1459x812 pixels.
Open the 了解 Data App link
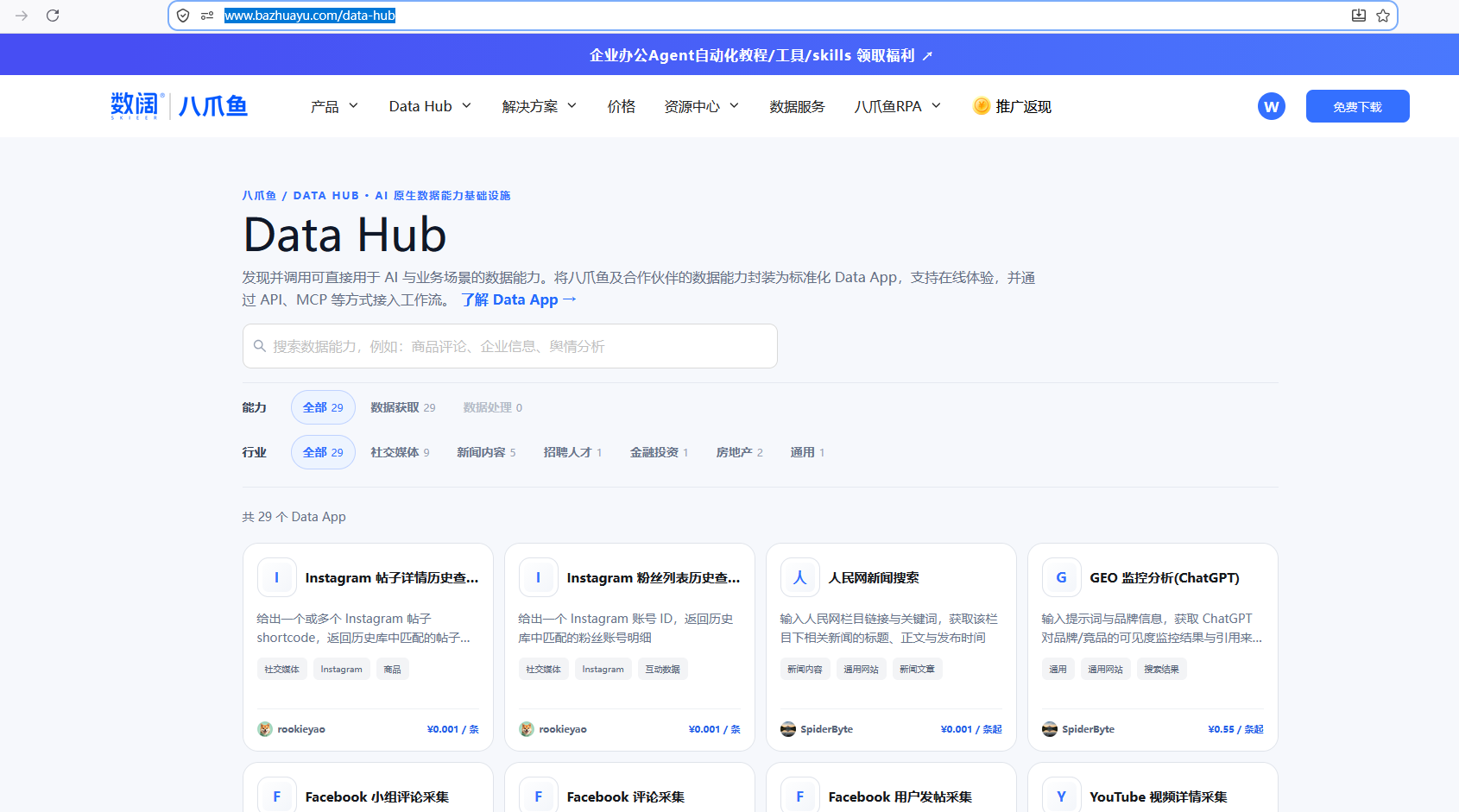click(519, 299)
